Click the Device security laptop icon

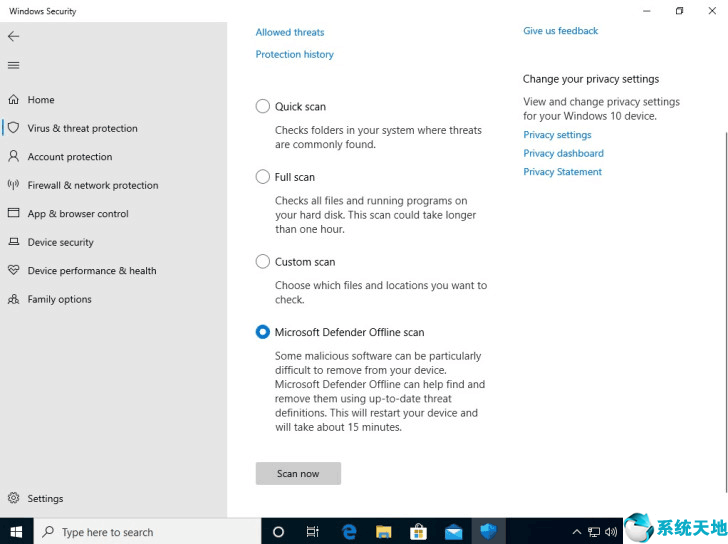14,241
